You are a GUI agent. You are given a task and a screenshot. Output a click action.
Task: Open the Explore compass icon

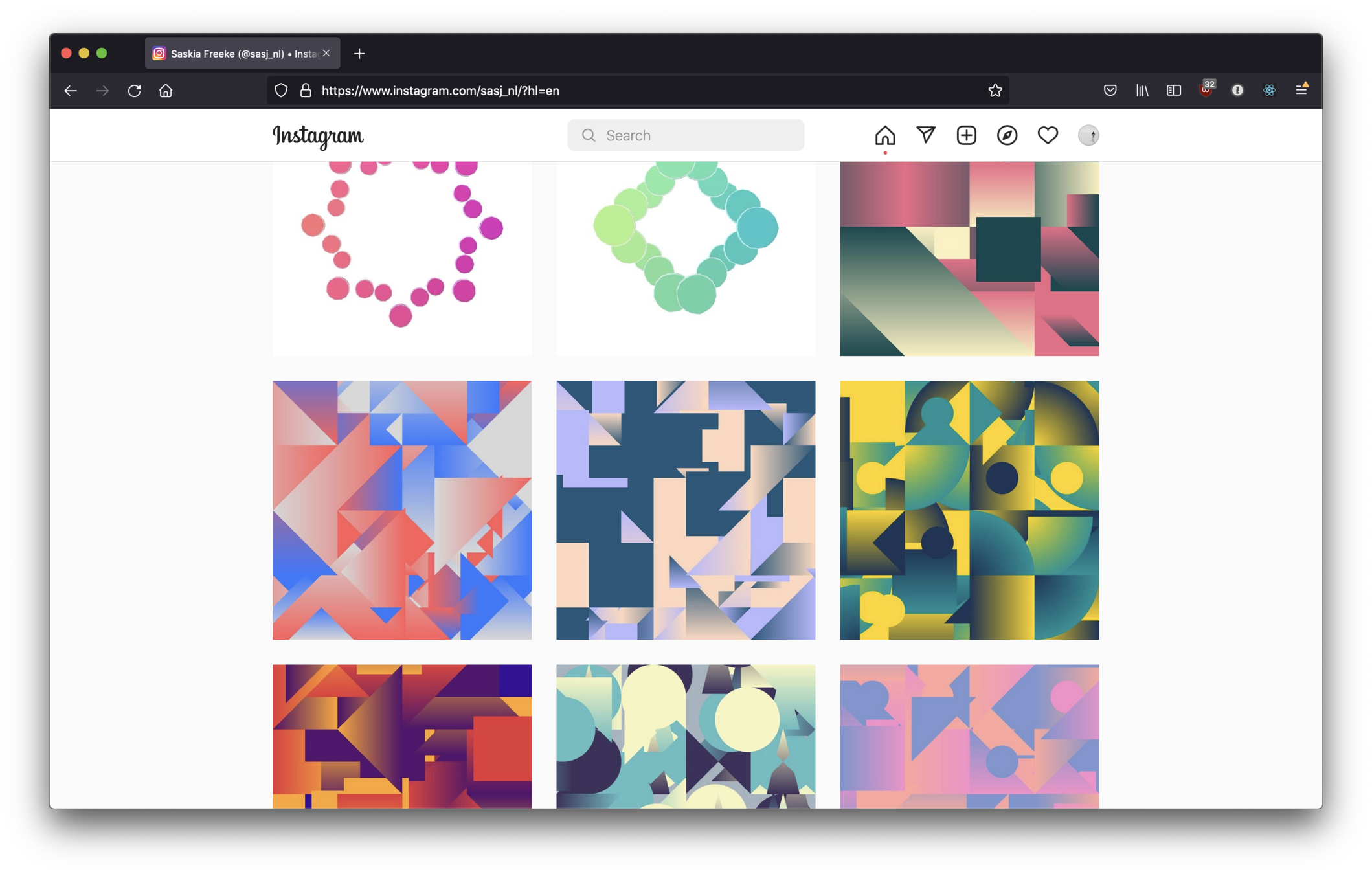point(1007,135)
